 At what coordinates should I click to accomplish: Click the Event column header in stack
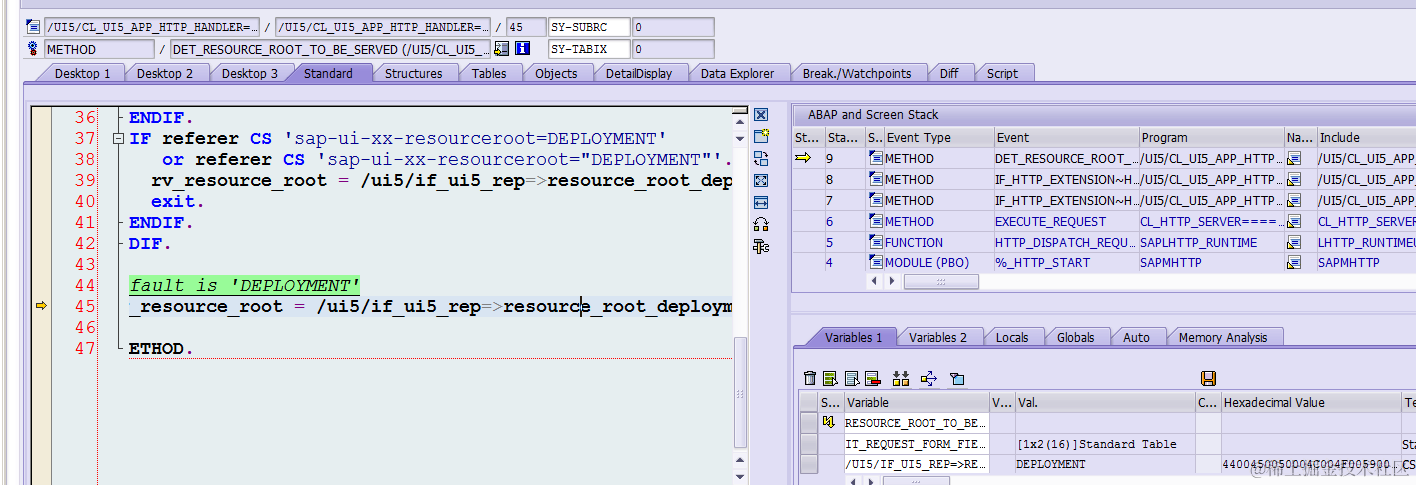pyautogui.click(x=1067, y=137)
